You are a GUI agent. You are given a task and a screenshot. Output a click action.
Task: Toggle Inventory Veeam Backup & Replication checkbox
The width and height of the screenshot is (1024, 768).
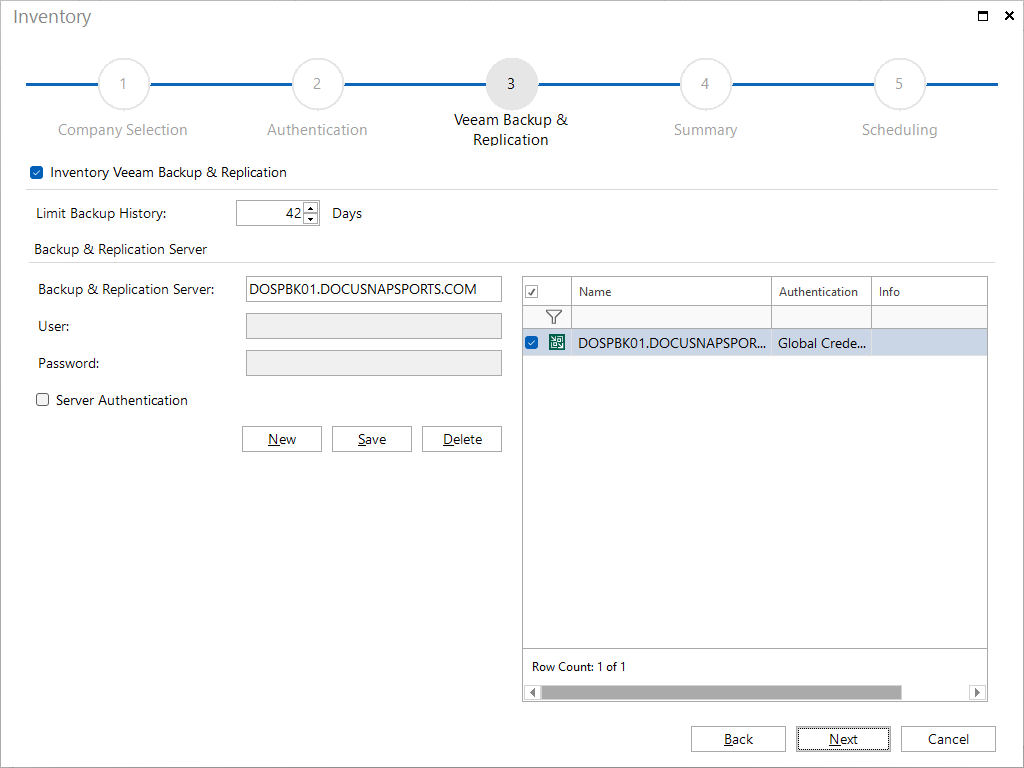37,172
